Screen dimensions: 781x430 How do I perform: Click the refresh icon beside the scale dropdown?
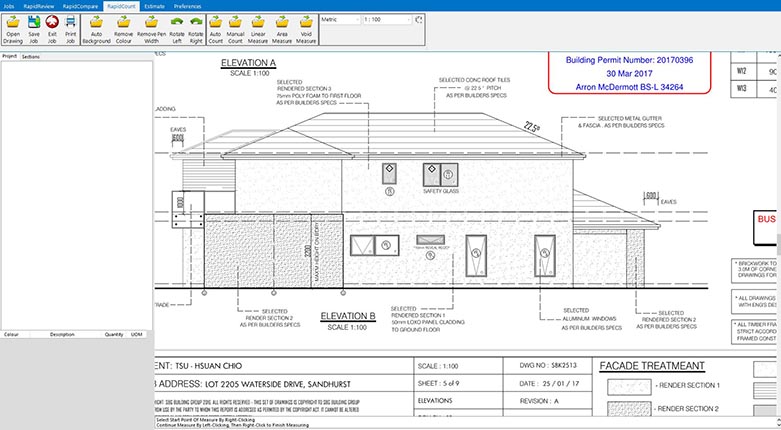419,19
